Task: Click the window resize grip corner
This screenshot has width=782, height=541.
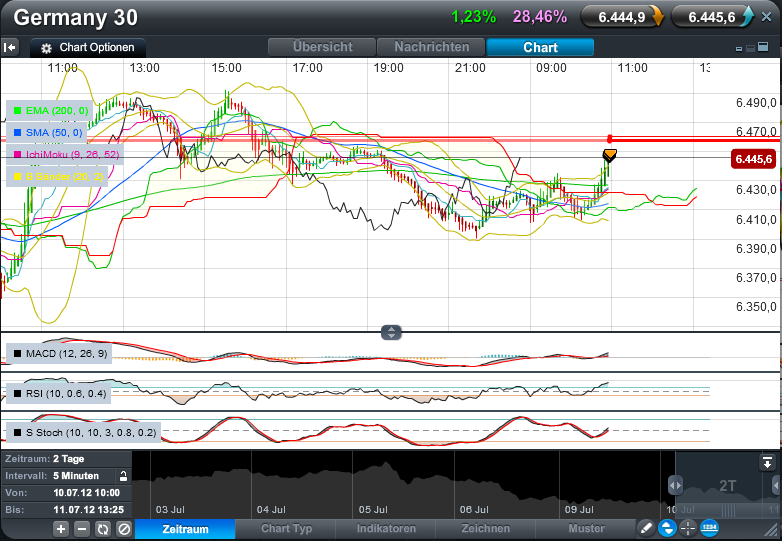Action: 773,530
